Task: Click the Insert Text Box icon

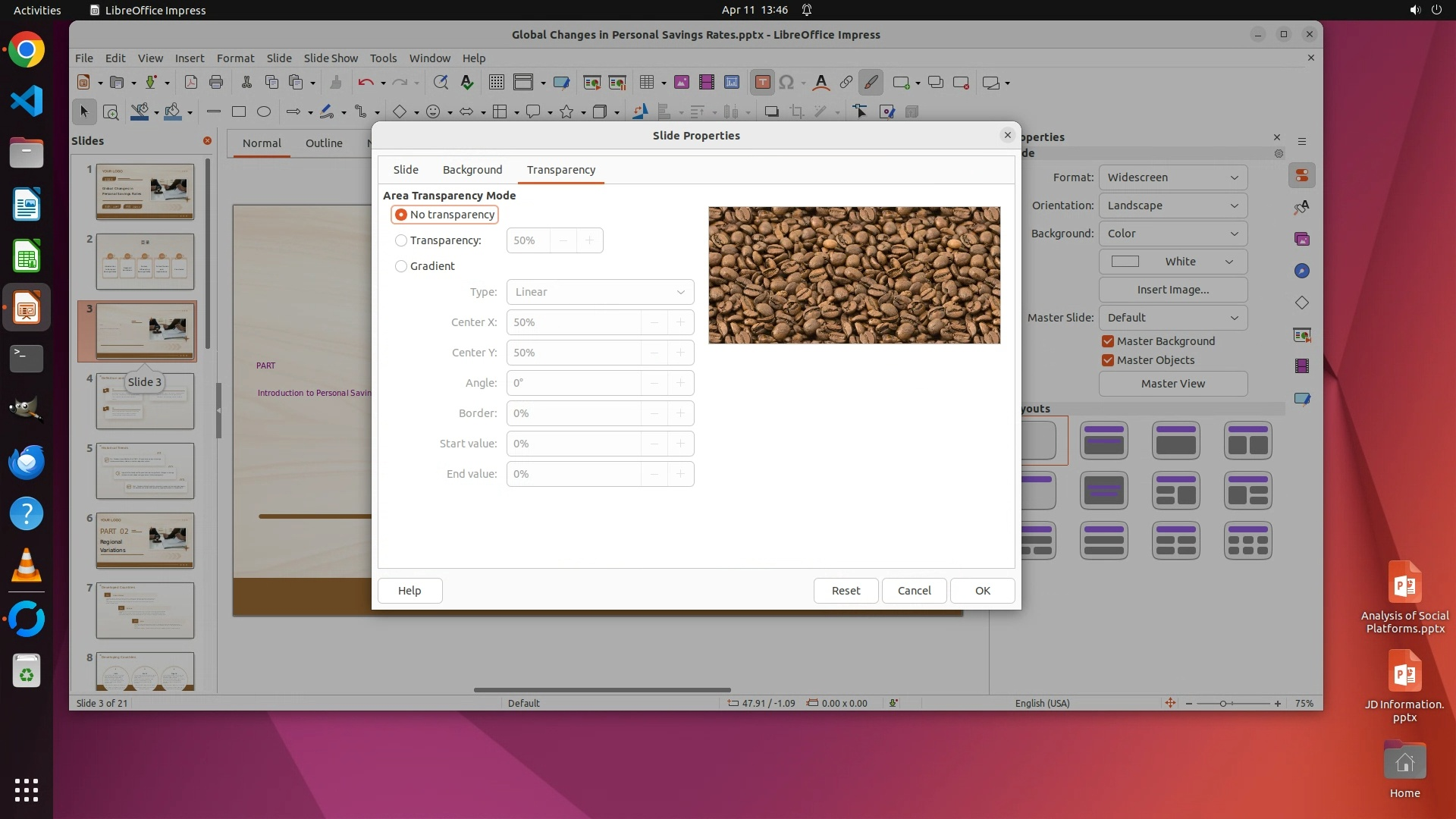Action: [x=763, y=83]
